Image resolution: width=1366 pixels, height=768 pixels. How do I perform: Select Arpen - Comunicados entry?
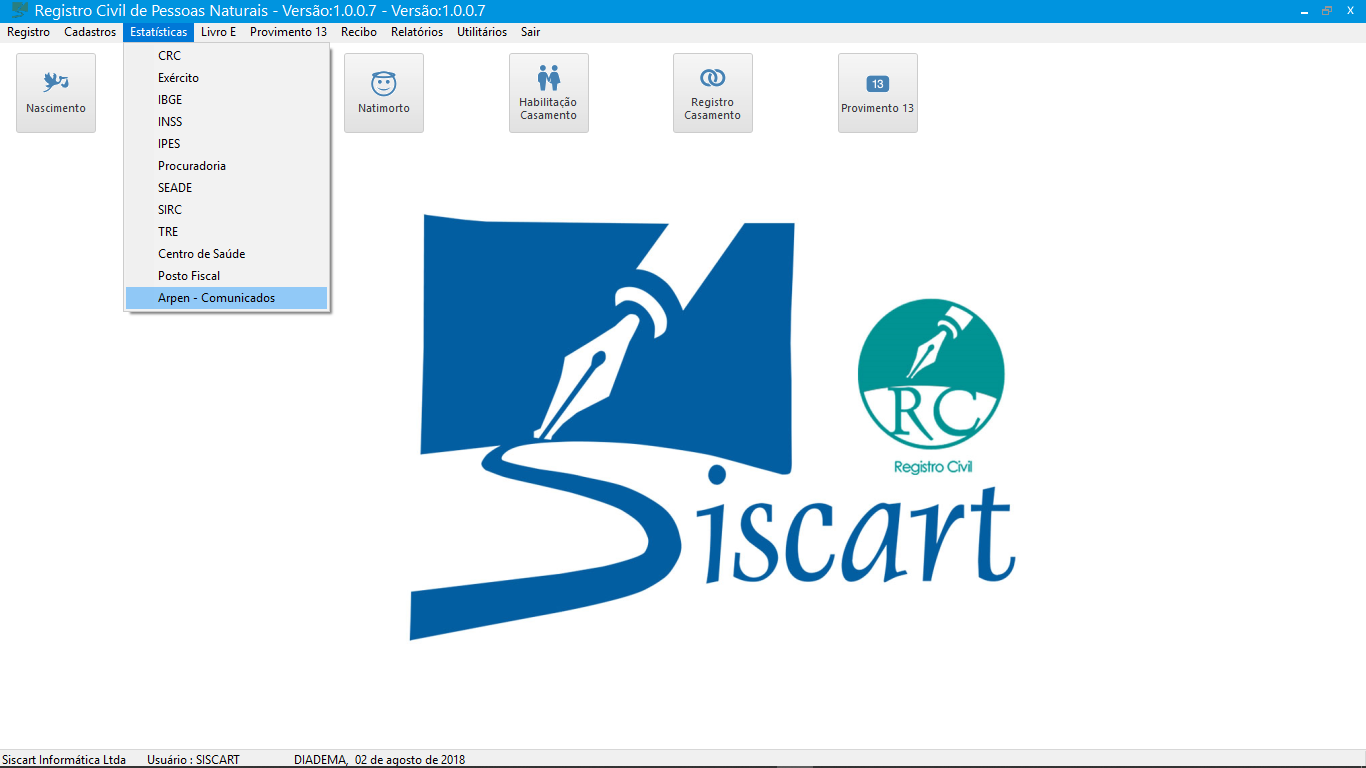pyautogui.click(x=226, y=298)
